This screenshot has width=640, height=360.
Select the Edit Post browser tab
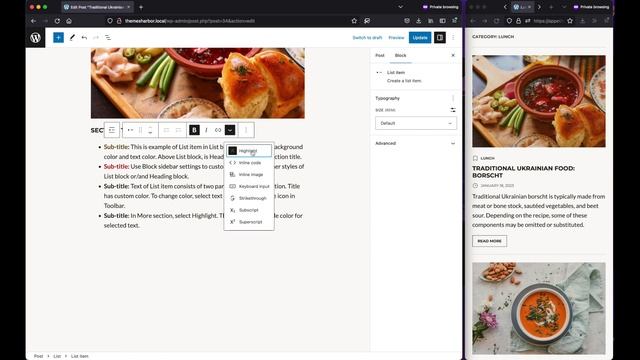(97, 7)
